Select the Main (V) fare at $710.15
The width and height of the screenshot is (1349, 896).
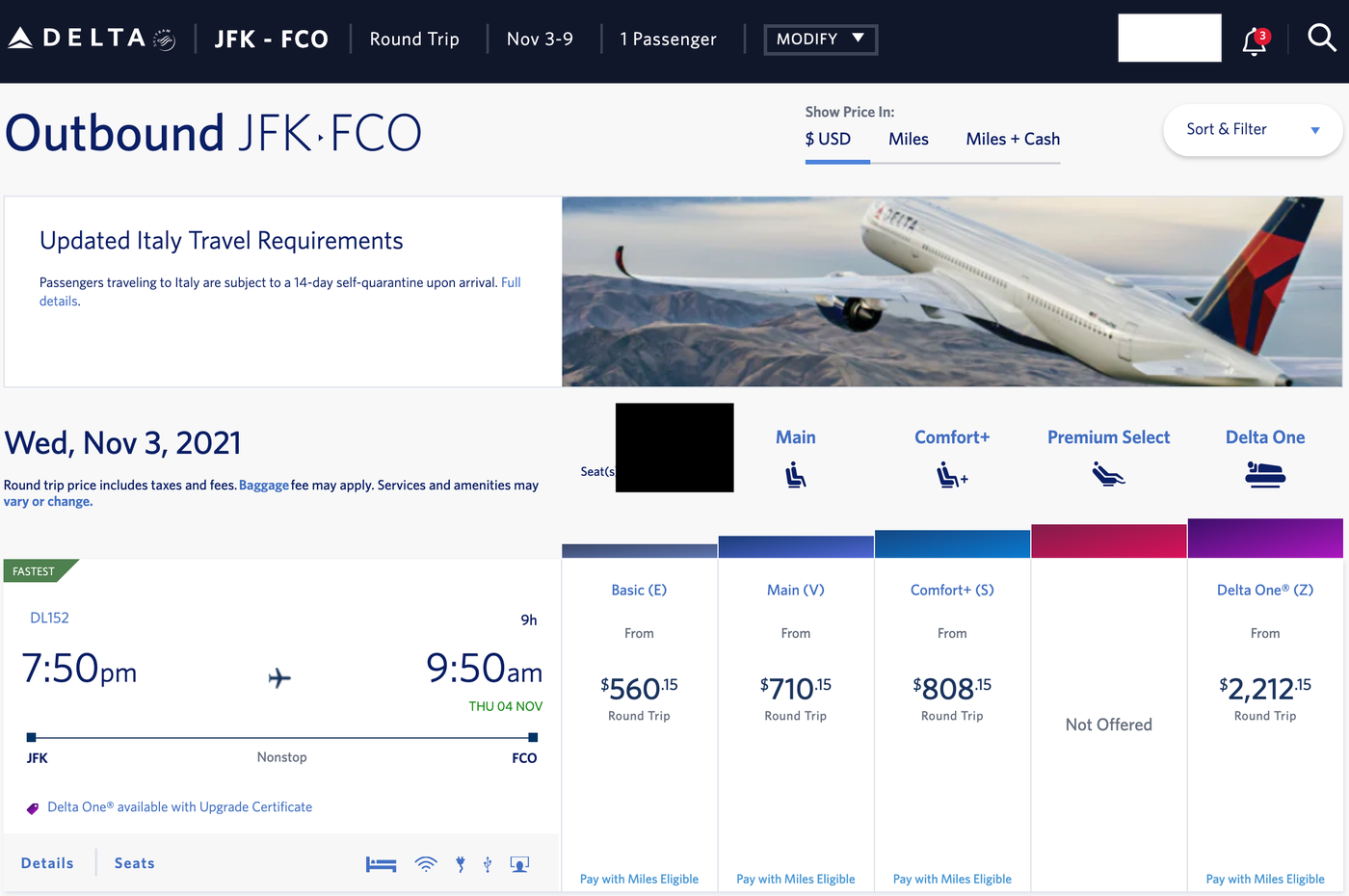pyautogui.click(x=796, y=688)
